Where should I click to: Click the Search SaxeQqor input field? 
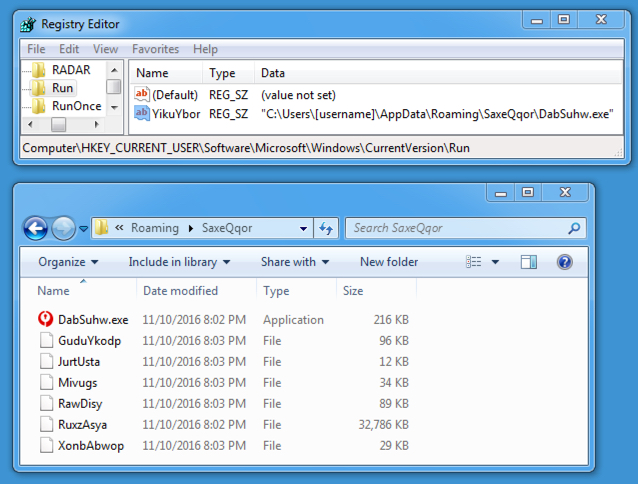pyautogui.click(x=465, y=228)
